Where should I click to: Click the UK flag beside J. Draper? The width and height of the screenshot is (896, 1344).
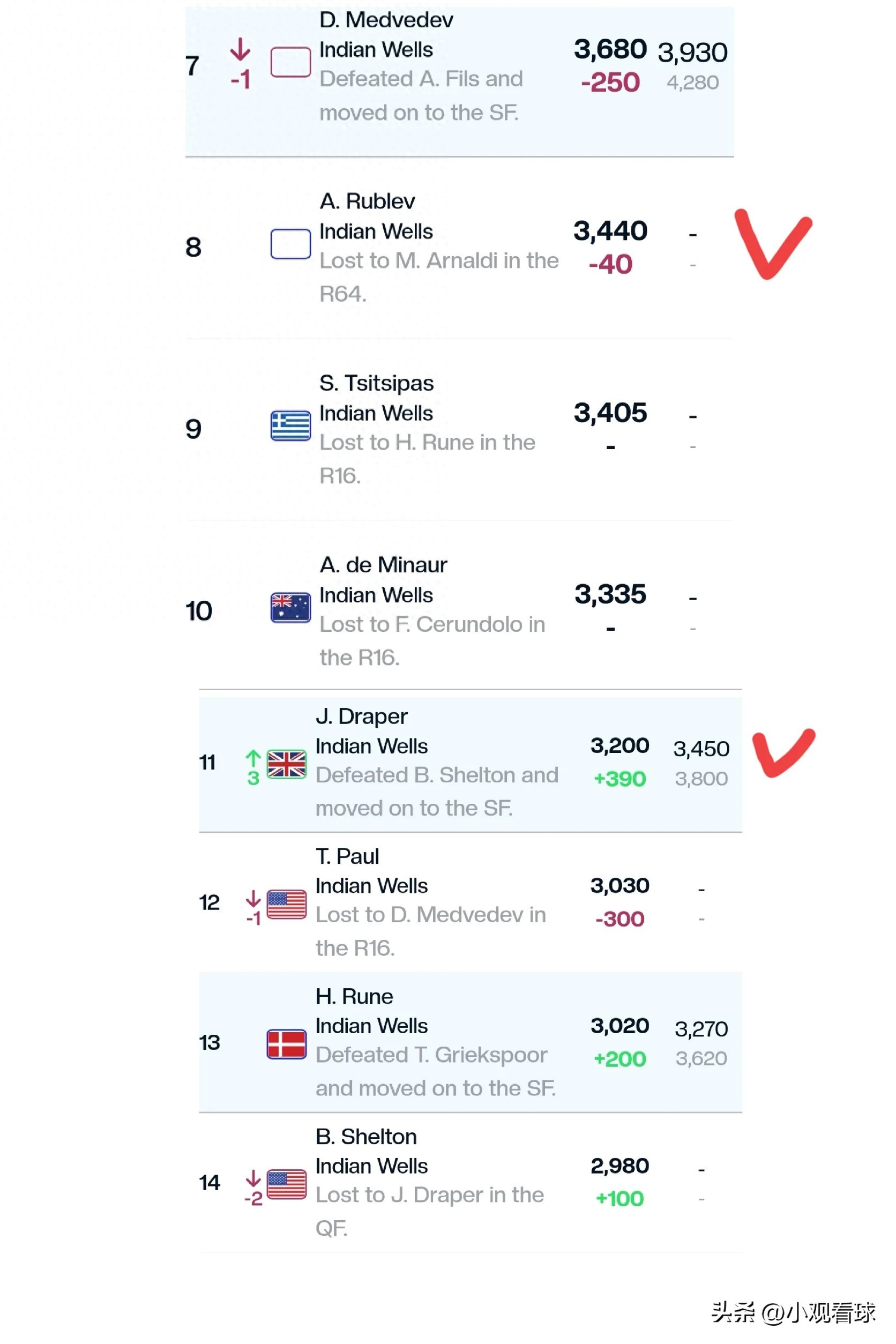(286, 764)
